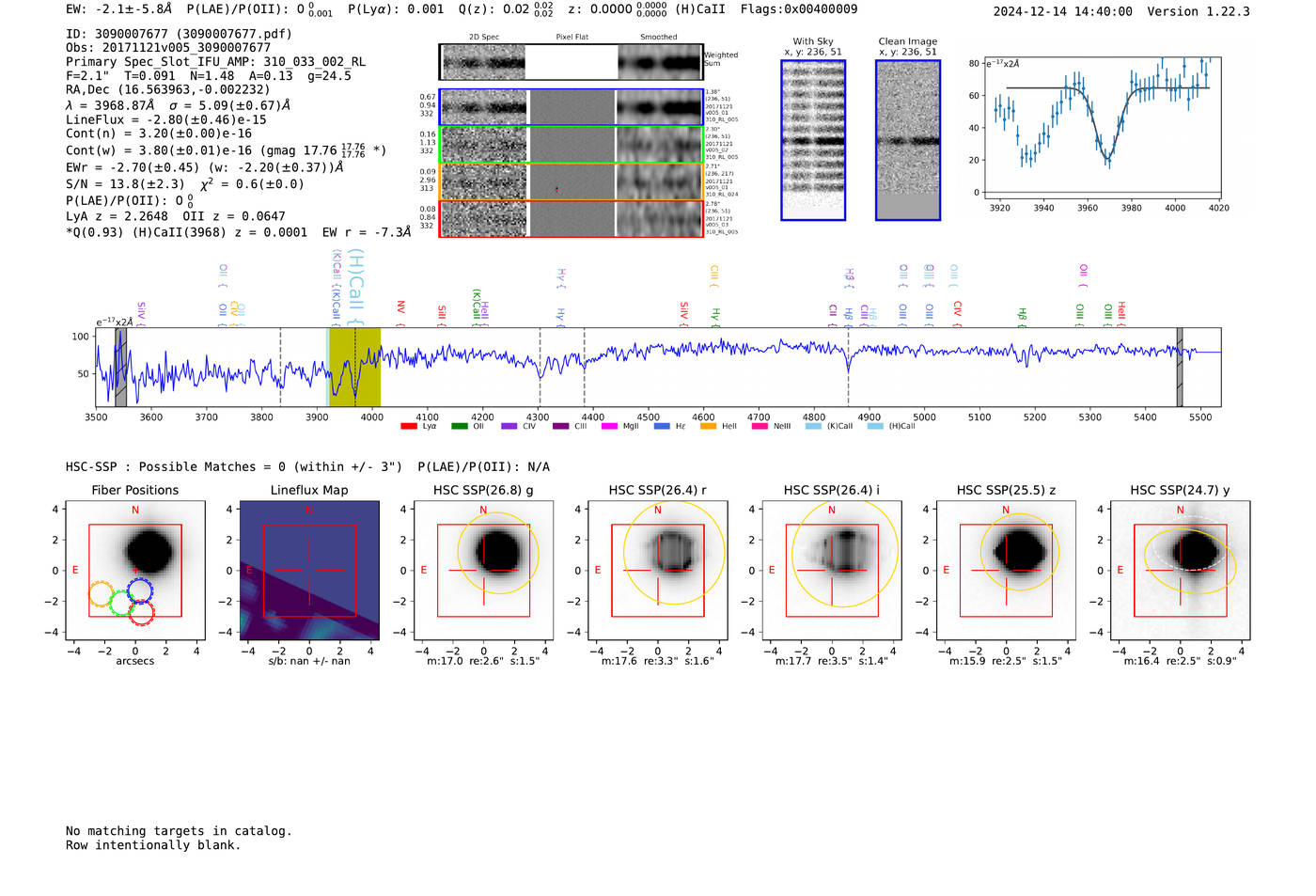1316x896 pixels.
Task: Click the yellow highlighted region in the spectrum
Action: click(354, 367)
